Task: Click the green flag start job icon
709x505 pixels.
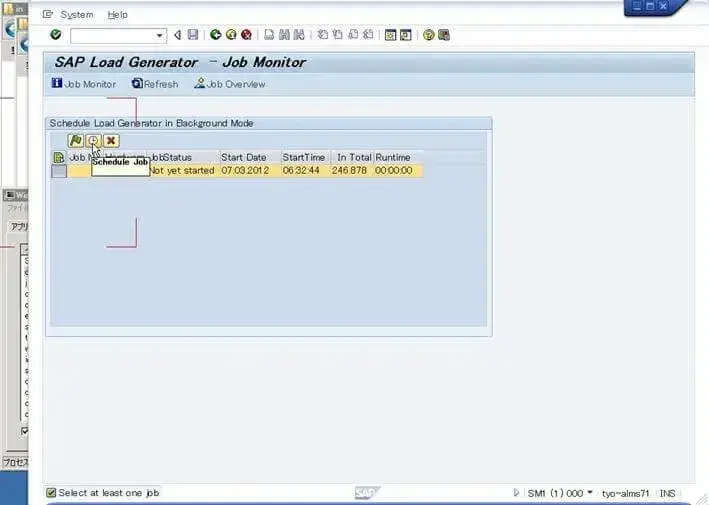Action: 76,141
